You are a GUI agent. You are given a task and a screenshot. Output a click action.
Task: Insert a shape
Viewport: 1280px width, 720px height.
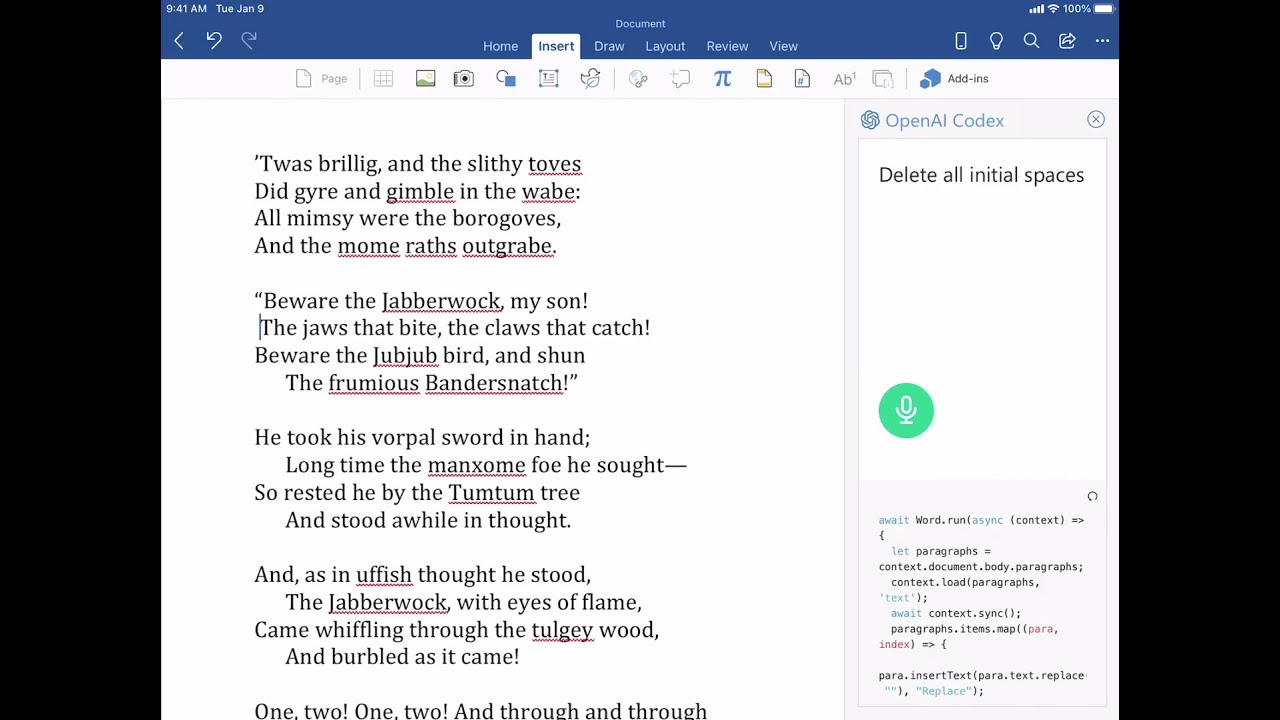point(506,79)
